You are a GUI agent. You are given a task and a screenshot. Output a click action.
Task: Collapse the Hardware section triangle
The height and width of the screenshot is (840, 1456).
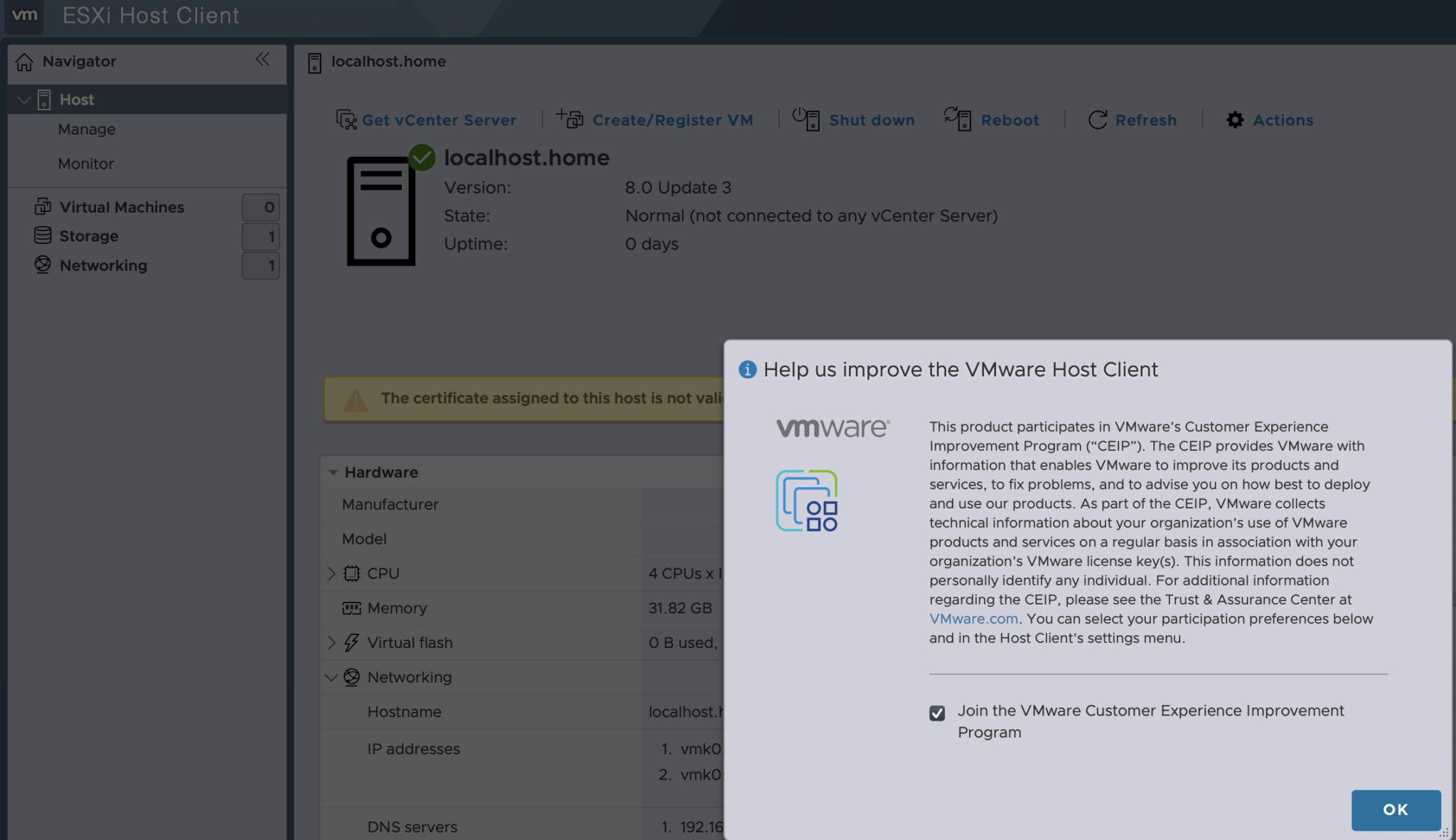(x=333, y=472)
